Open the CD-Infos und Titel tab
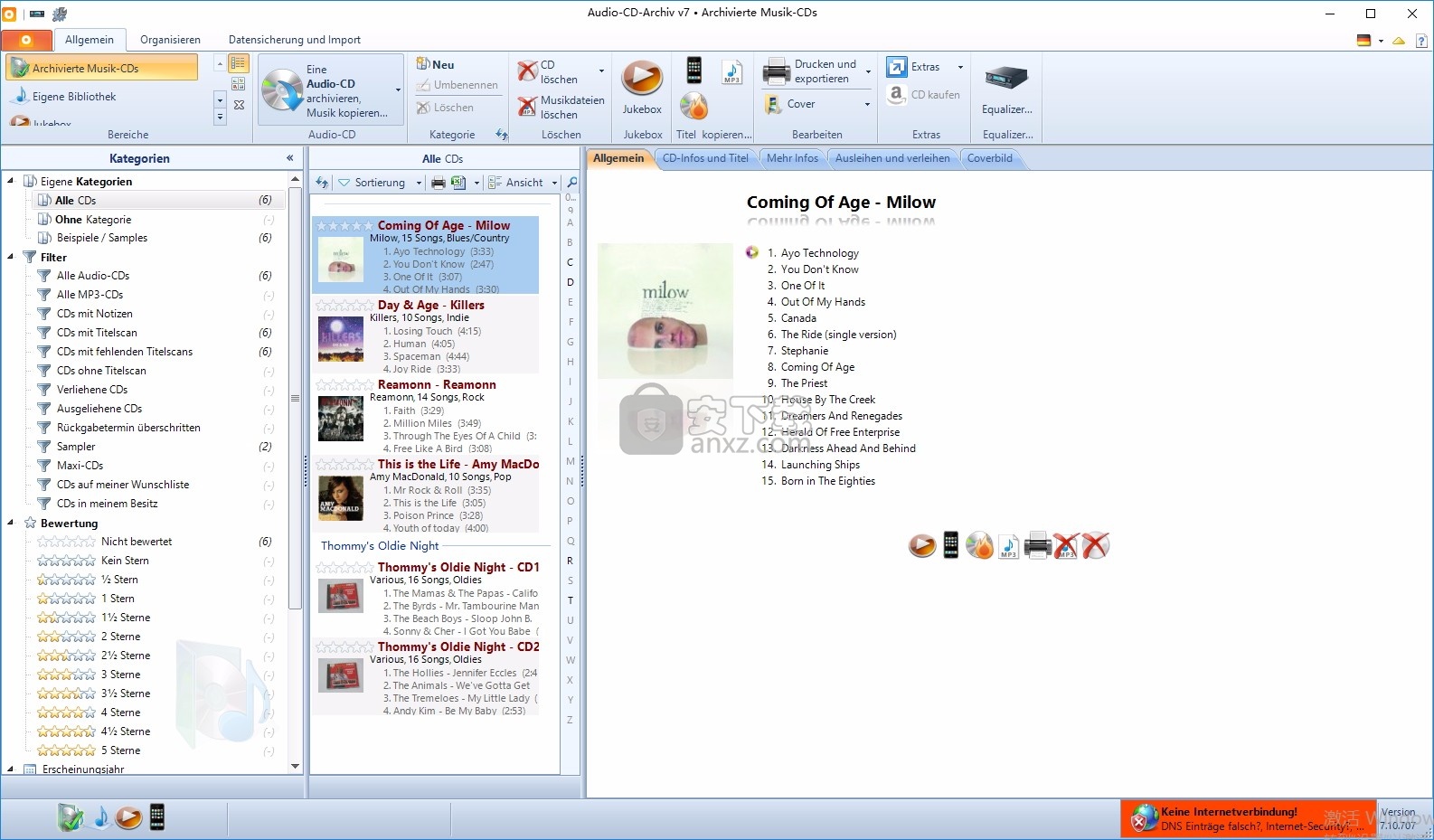 (x=705, y=158)
